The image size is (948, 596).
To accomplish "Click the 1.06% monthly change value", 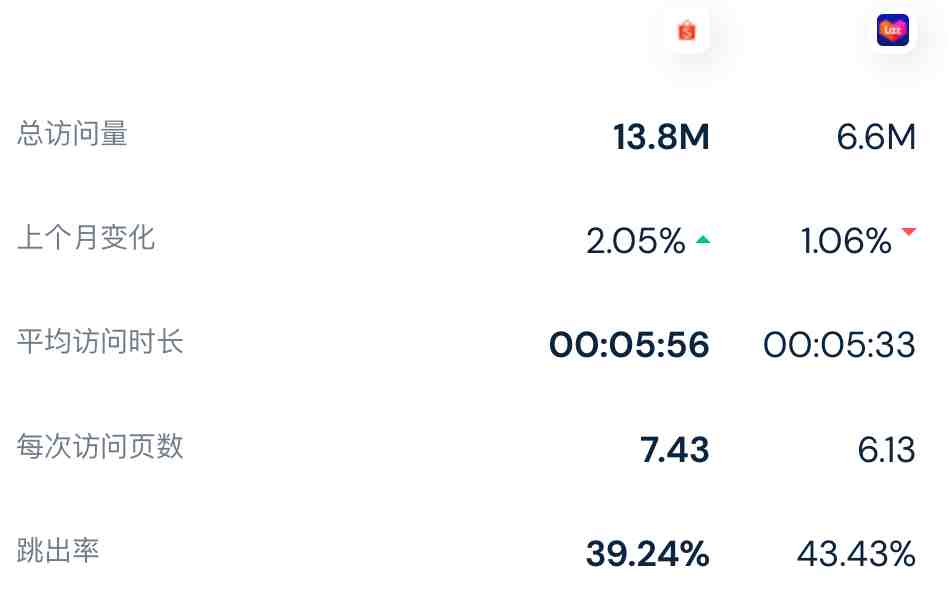I will pyautogui.click(x=846, y=241).
